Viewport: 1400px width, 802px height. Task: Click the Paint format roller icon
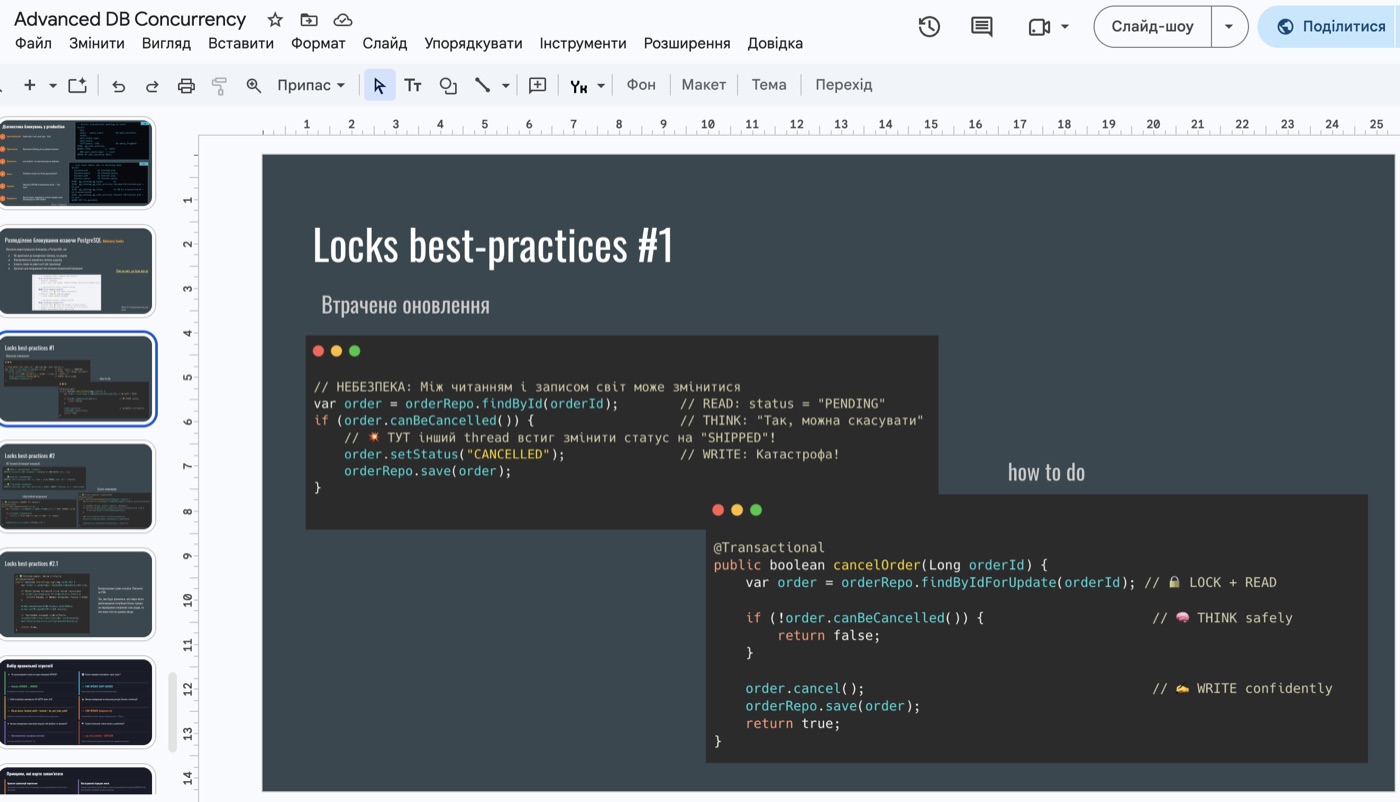pyautogui.click(x=220, y=86)
